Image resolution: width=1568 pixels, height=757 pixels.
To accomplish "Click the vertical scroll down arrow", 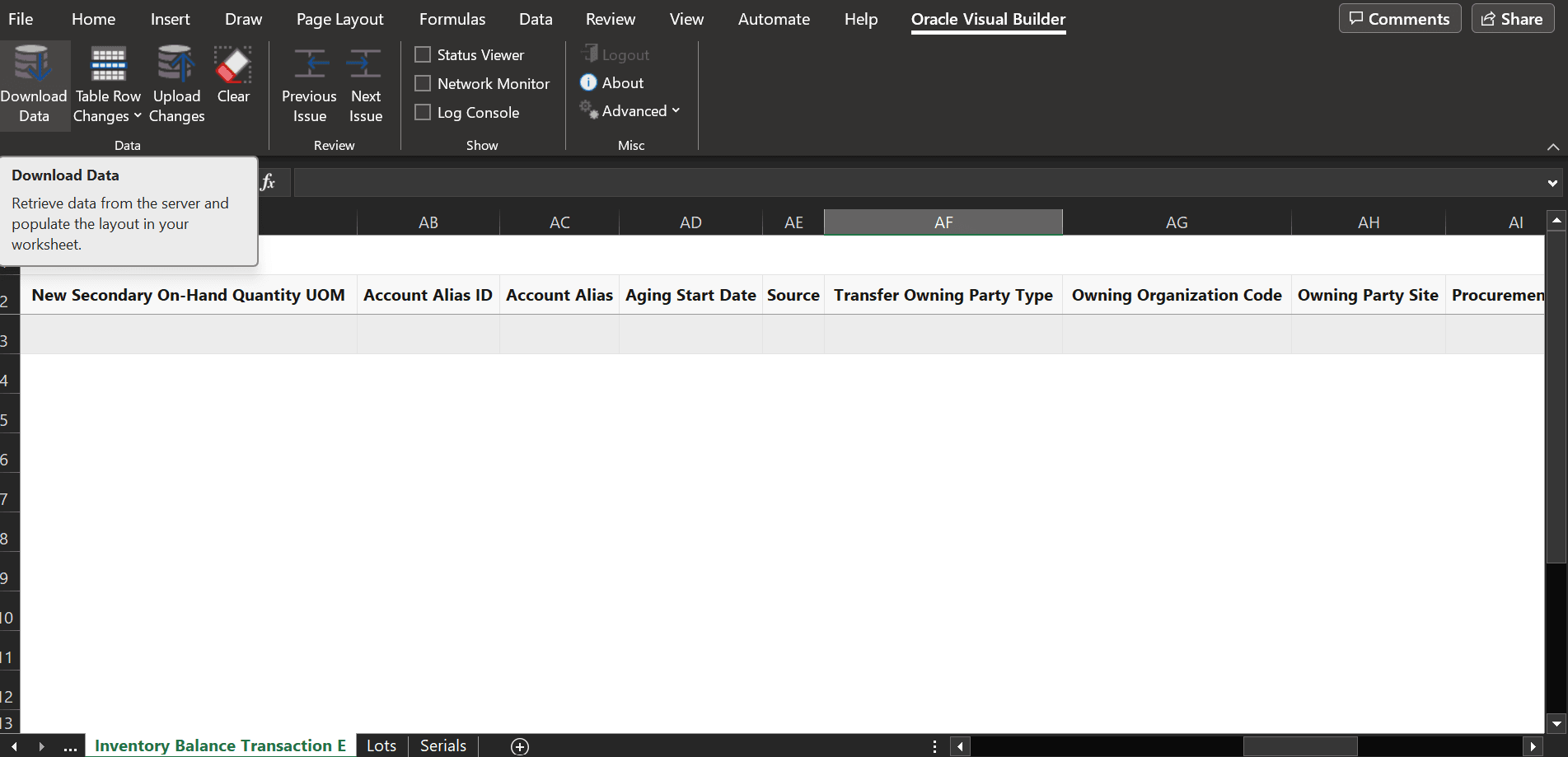I will (1556, 724).
